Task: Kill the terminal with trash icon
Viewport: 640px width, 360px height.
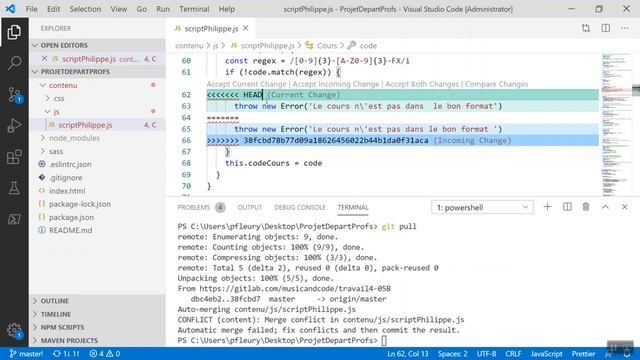Action: pyautogui.click(x=586, y=207)
